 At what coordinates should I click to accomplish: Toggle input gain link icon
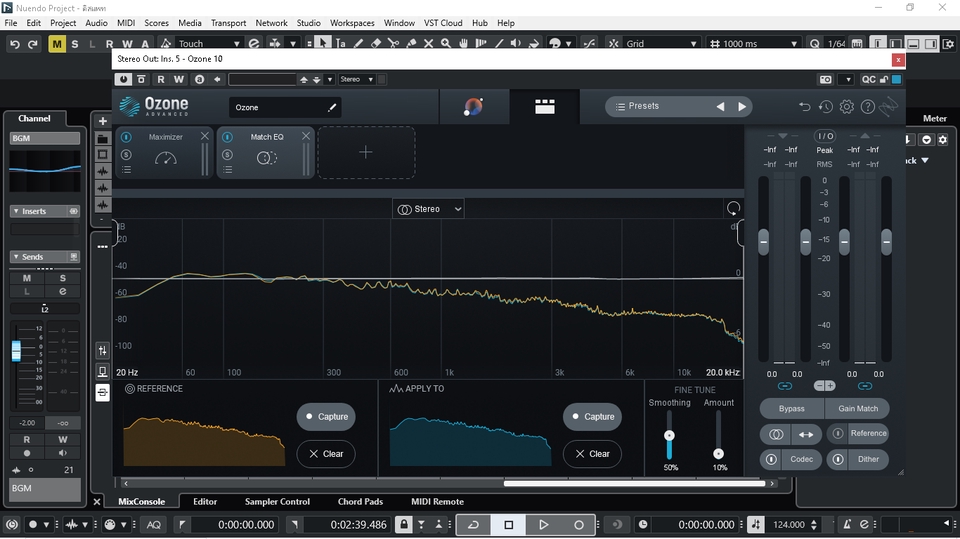(784, 386)
